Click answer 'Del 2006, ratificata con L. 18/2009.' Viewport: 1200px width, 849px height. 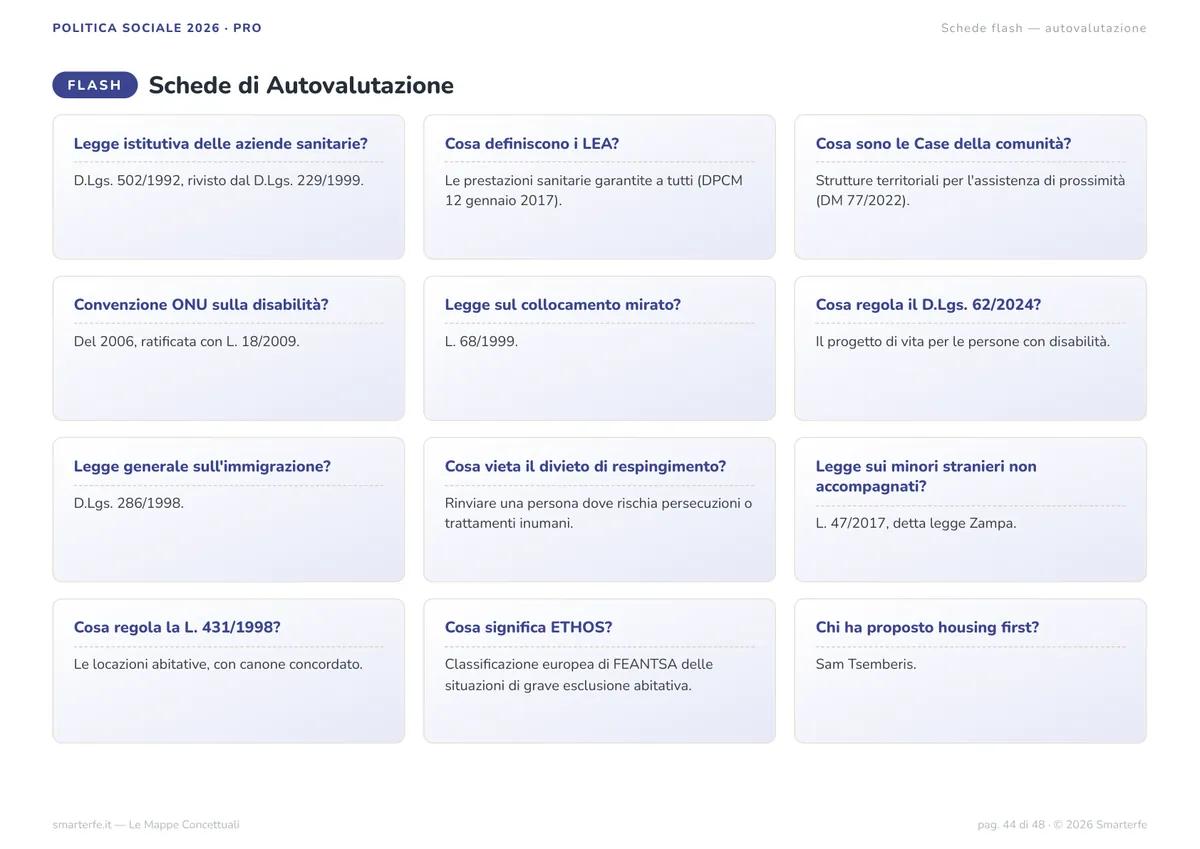coord(187,341)
